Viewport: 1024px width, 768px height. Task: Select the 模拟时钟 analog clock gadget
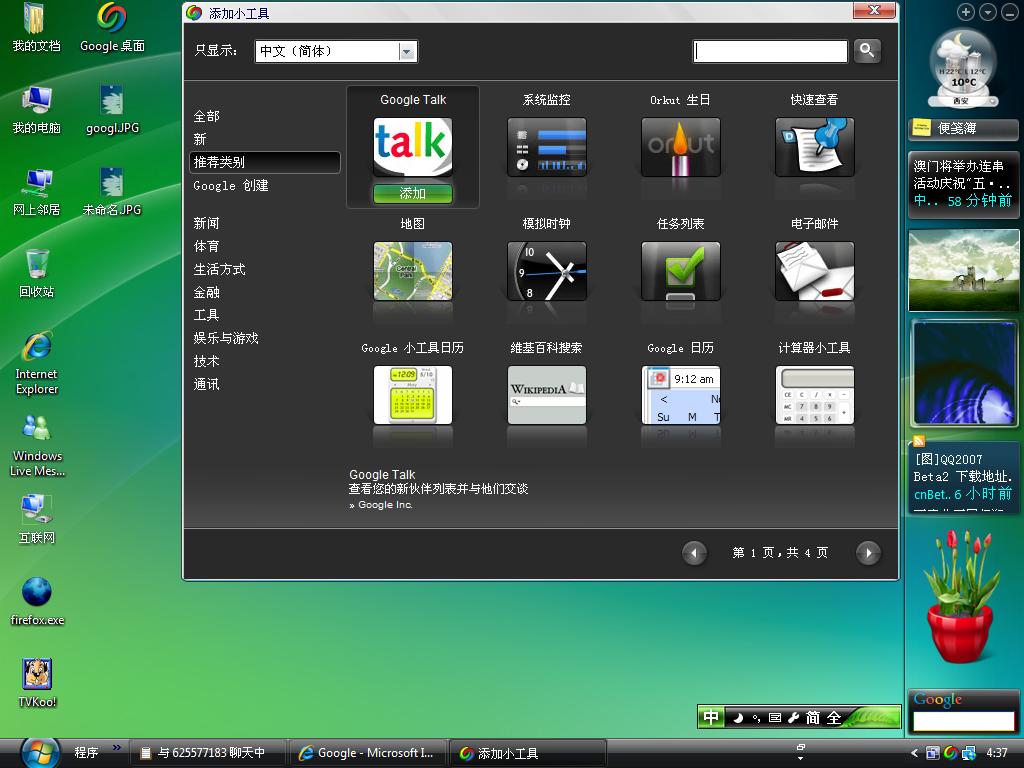tap(546, 271)
